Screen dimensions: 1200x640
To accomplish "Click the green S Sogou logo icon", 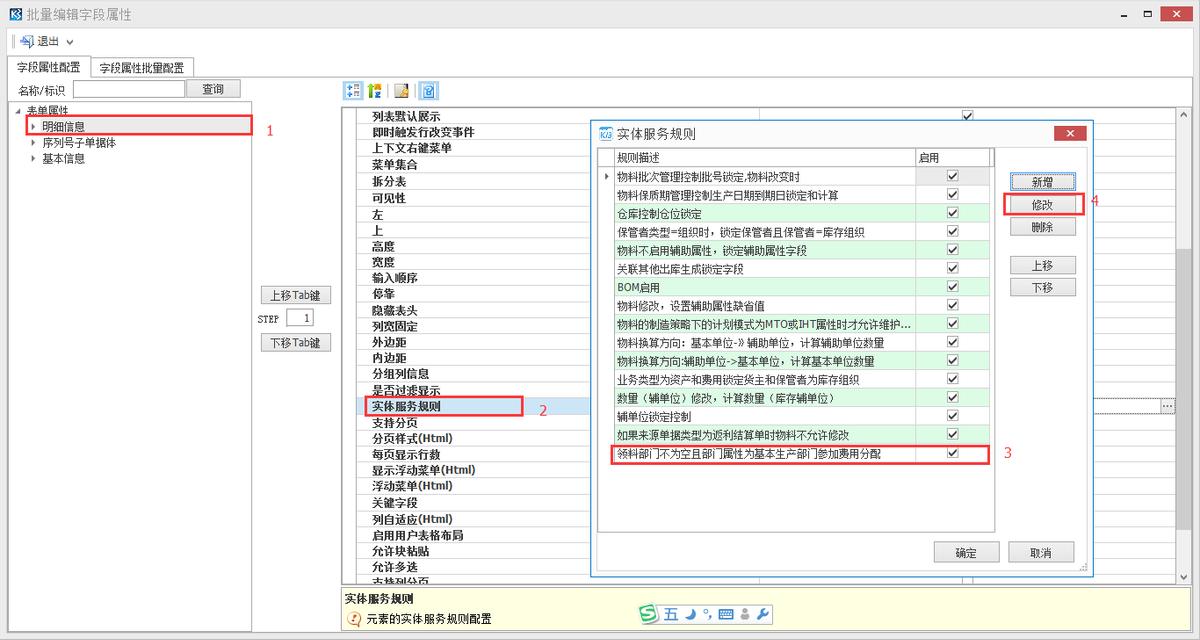I will point(648,613).
